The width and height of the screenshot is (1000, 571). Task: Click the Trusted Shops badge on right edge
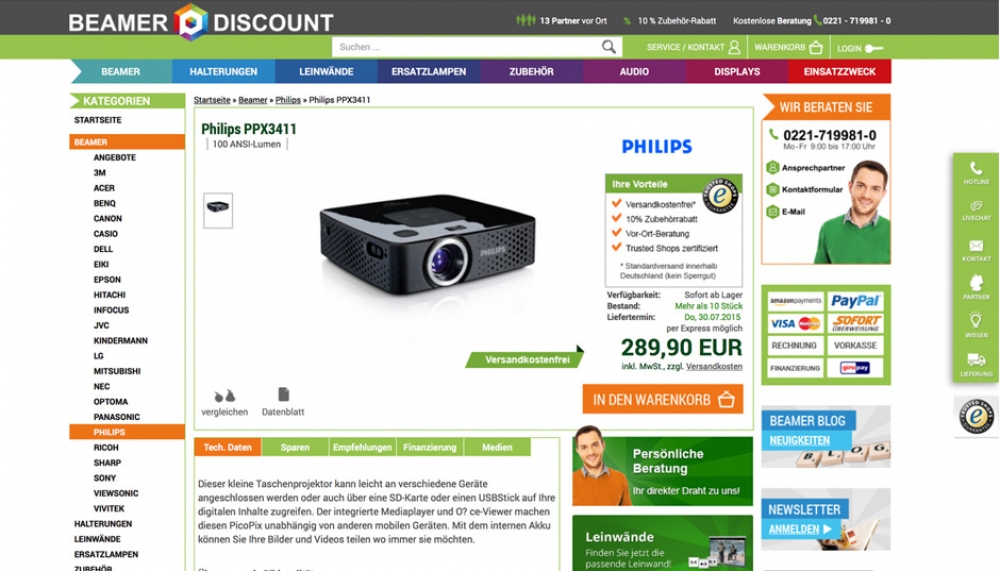(x=976, y=417)
